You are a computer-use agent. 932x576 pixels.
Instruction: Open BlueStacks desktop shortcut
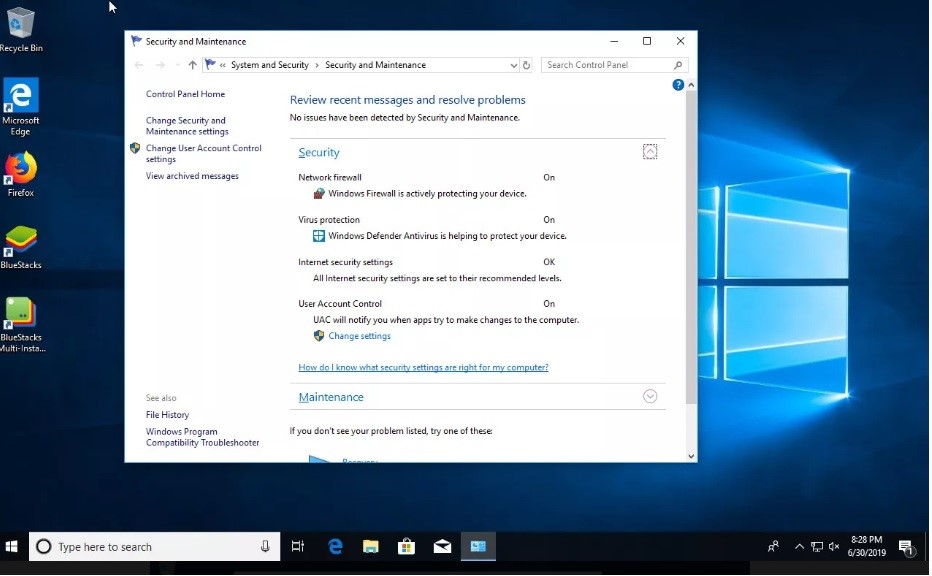click(x=20, y=245)
